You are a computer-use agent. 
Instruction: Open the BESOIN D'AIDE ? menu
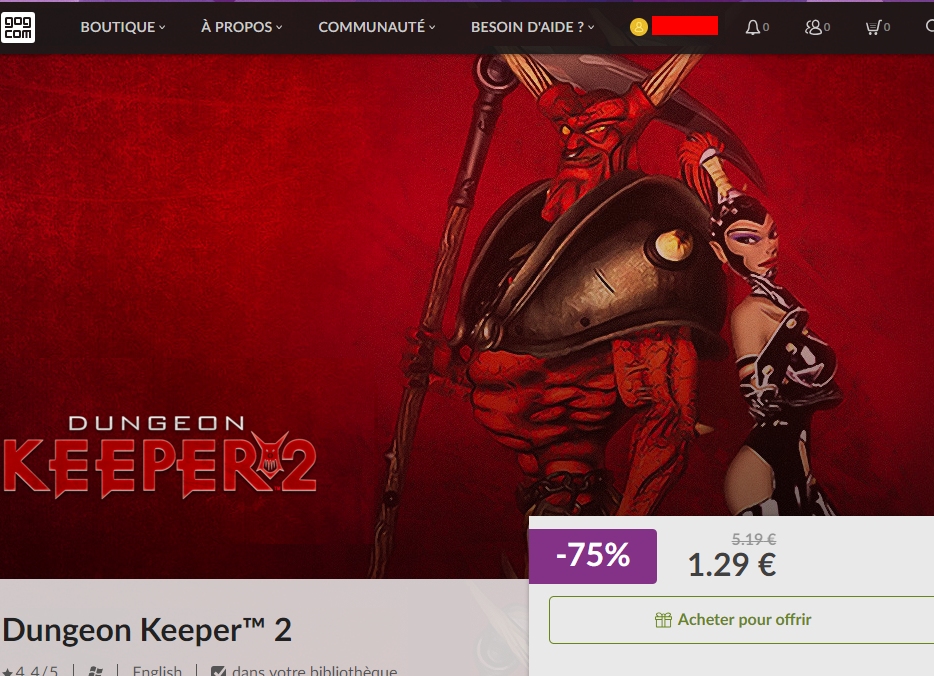pyautogui.click(x=533, y=27)
